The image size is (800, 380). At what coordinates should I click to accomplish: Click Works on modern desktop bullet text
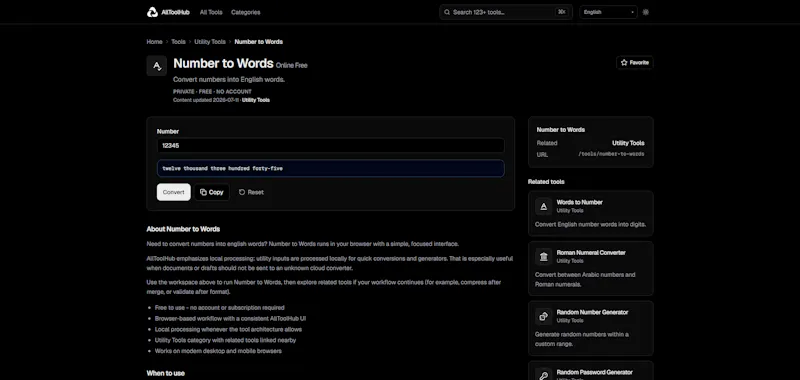pos(218,351)
